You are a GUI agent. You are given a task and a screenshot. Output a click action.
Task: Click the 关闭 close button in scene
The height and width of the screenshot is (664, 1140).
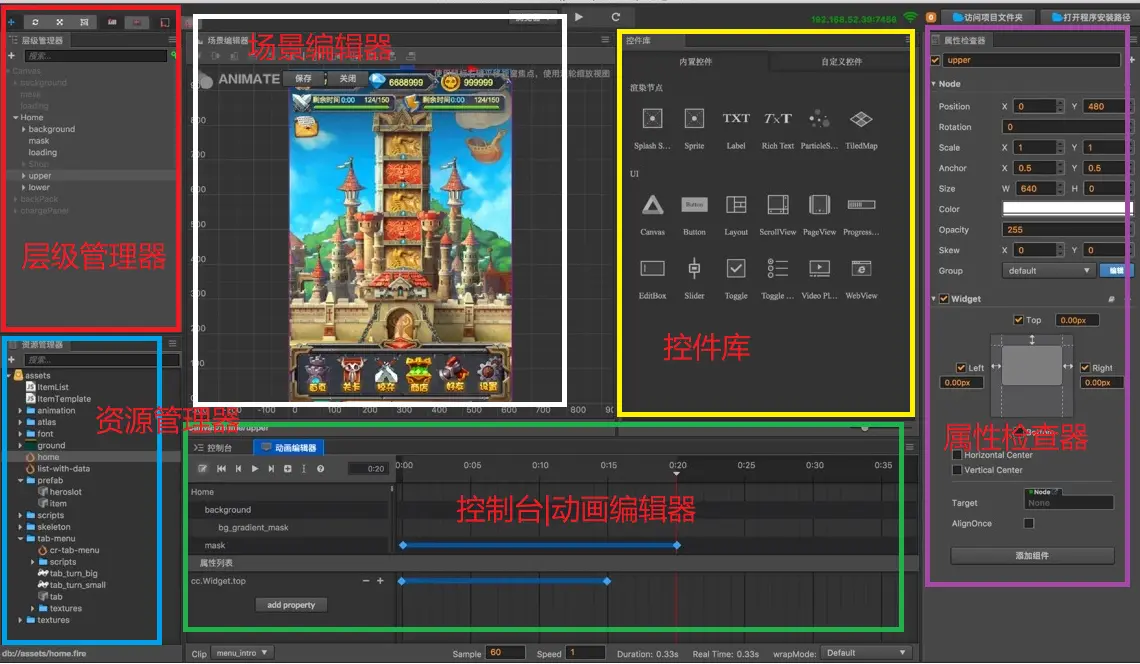(x=348, y=79)
